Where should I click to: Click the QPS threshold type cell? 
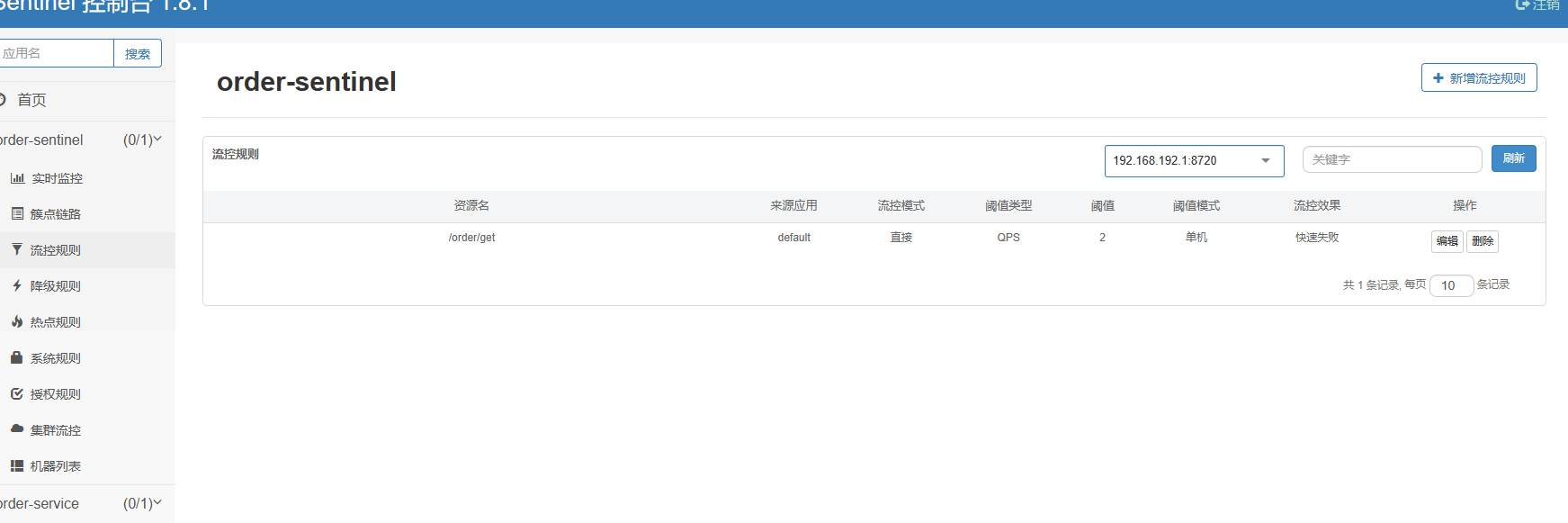[x=1008, y=238]
